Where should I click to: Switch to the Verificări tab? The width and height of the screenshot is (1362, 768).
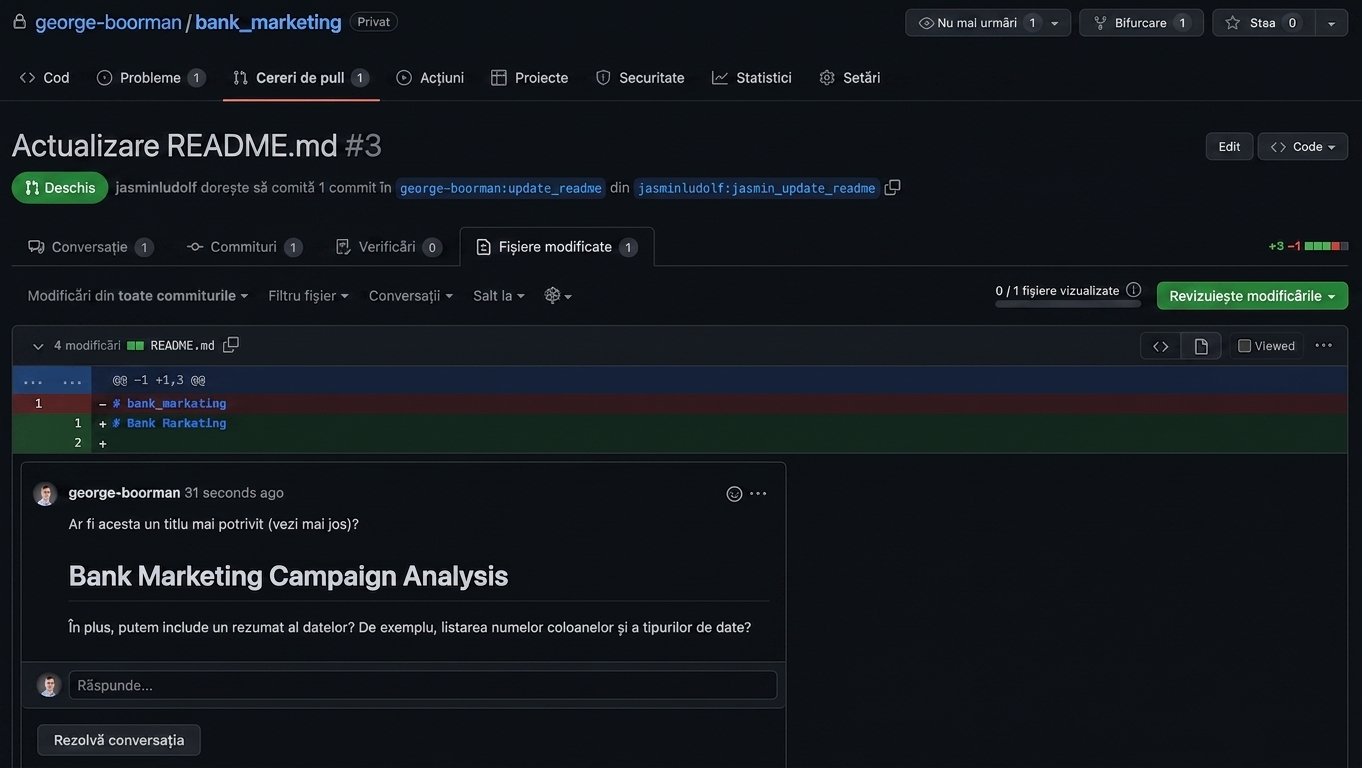tap(388, 247)
